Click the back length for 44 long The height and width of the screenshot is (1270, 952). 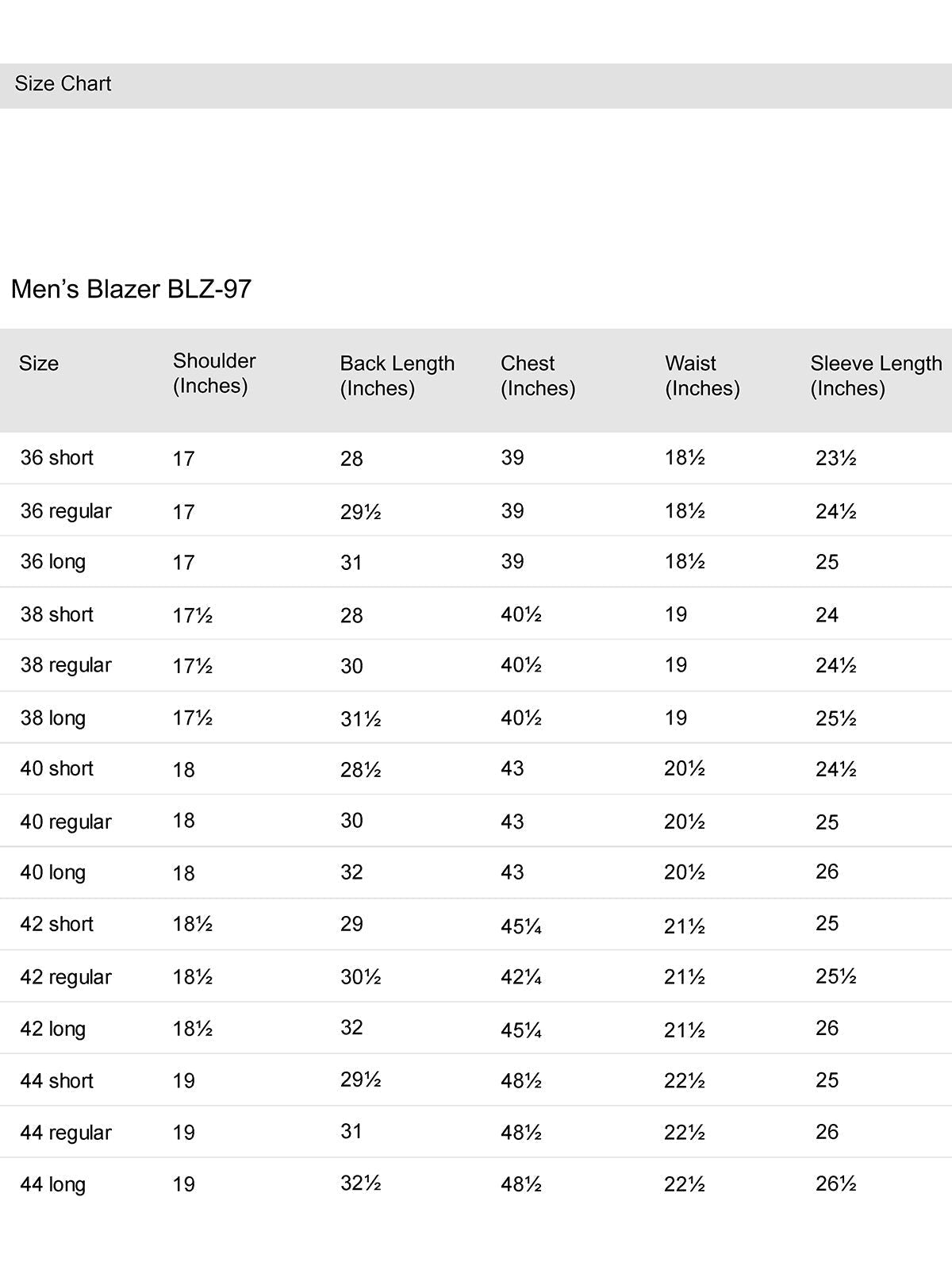(x=360, y=1183)
